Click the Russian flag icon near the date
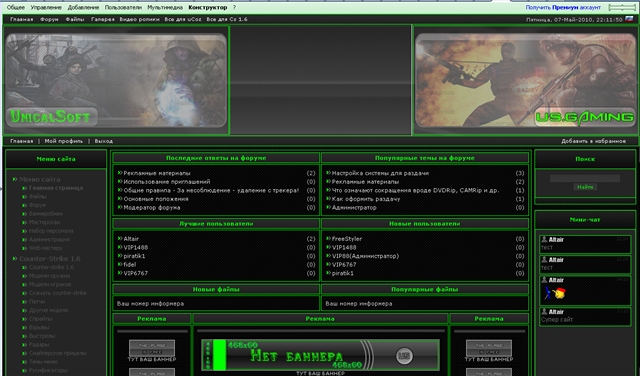Screen dimensions: 640x376 tap(629, 19)
